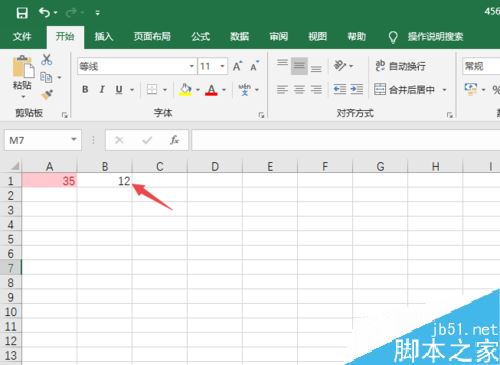
Task: Click the Borders icon
Action: coord(152,89)
